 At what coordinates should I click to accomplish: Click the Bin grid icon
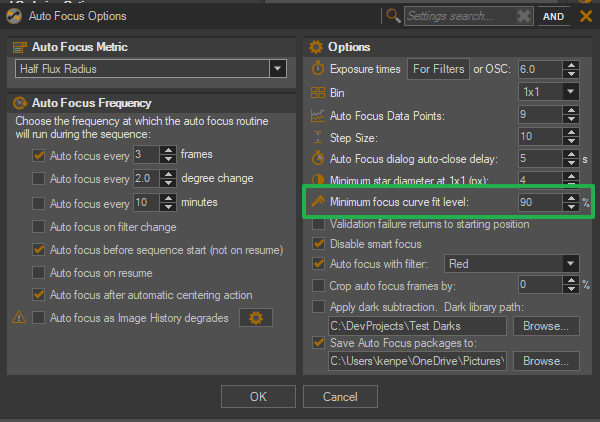pos(318,92)
